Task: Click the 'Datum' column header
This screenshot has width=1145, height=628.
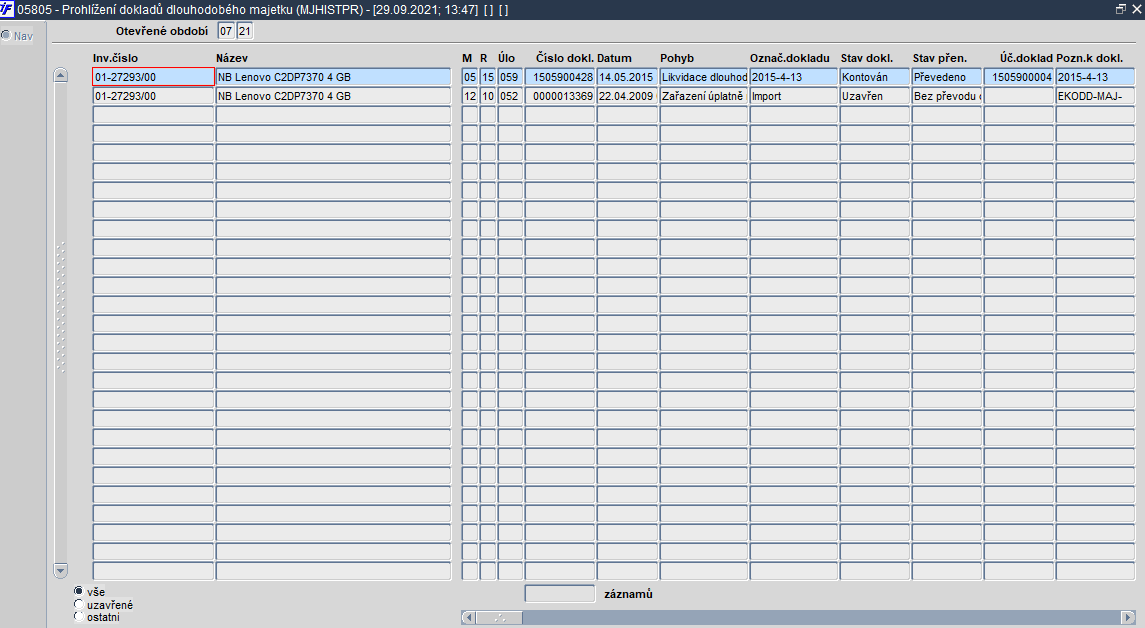Action: 614,58
